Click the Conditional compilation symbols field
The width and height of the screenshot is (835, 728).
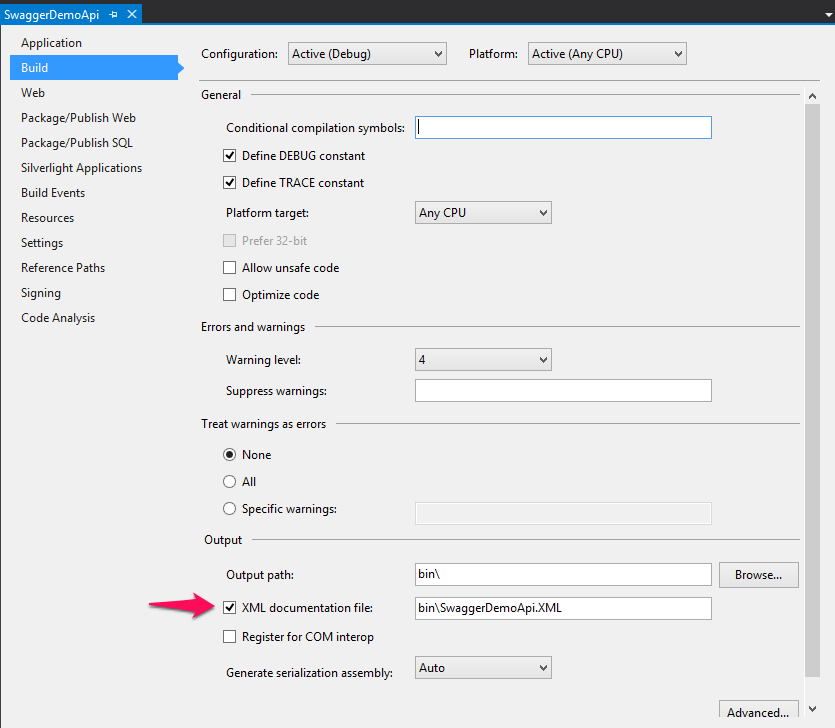563,128
